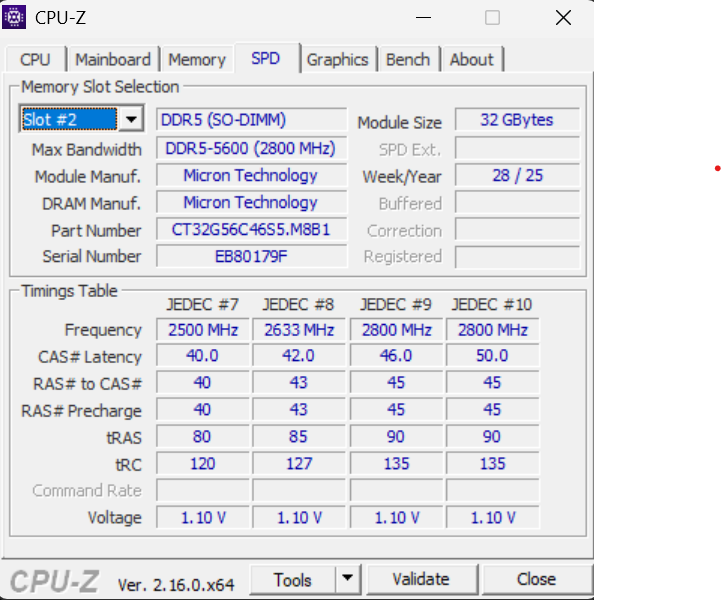
Task: Click the CAS# Latency 42.0 cell
Action: (x=299, y=355)
